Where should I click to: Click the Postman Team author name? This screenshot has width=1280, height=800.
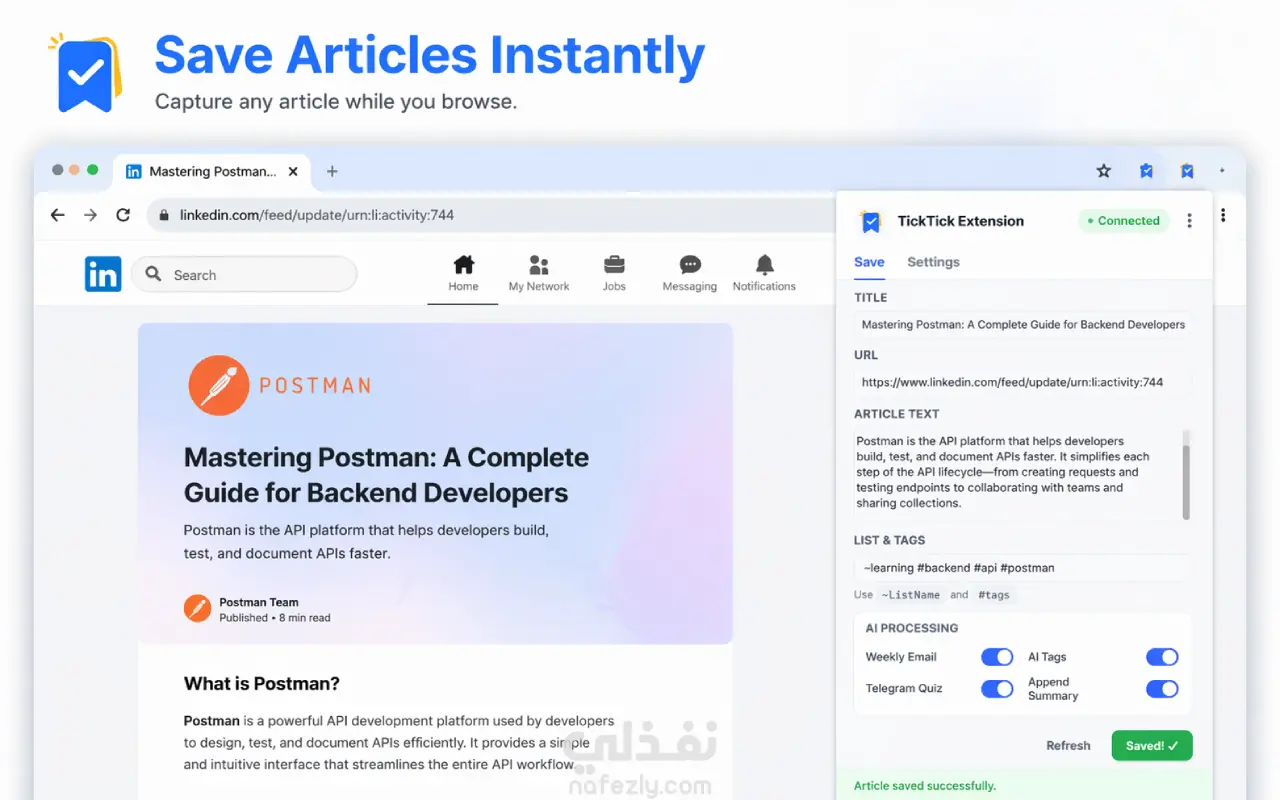259,602
